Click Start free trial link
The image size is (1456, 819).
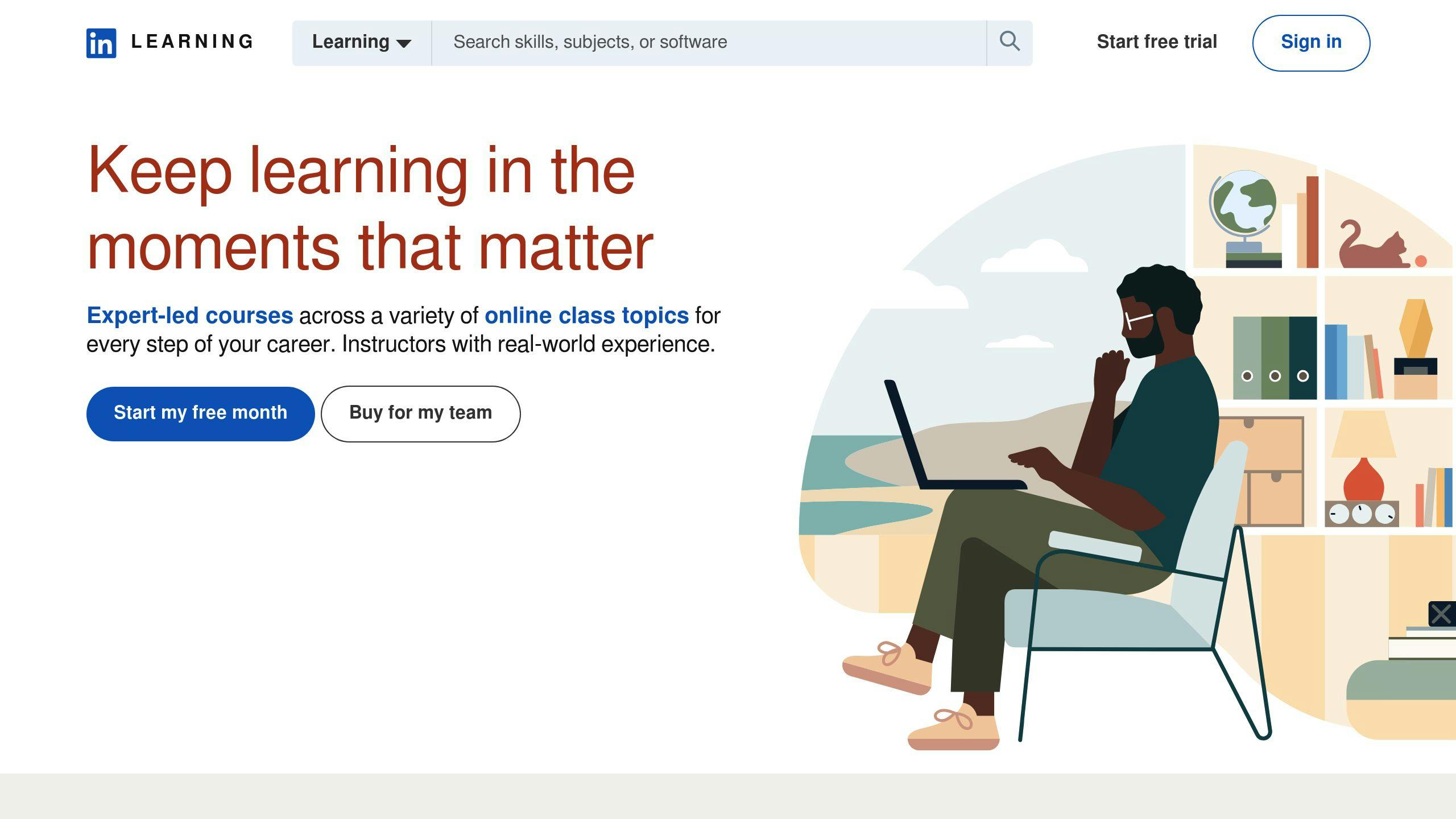(x=1156, y=42)
